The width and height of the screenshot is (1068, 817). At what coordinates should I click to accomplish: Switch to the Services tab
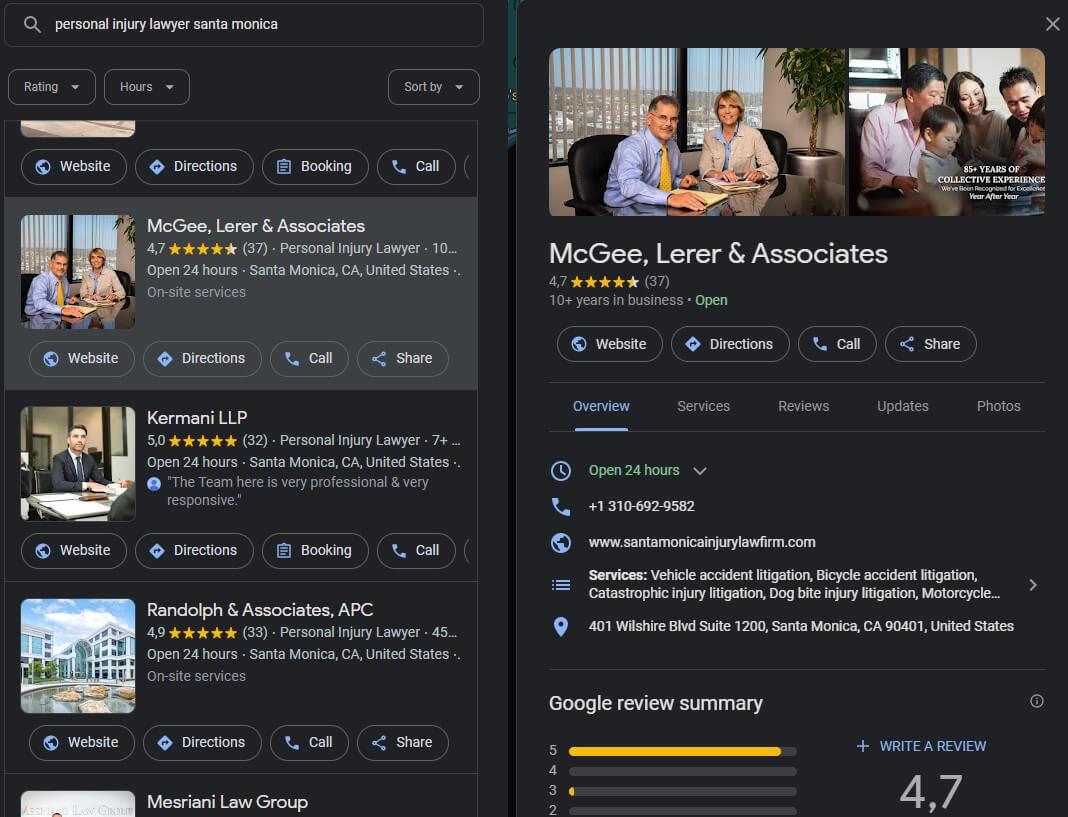704,407
